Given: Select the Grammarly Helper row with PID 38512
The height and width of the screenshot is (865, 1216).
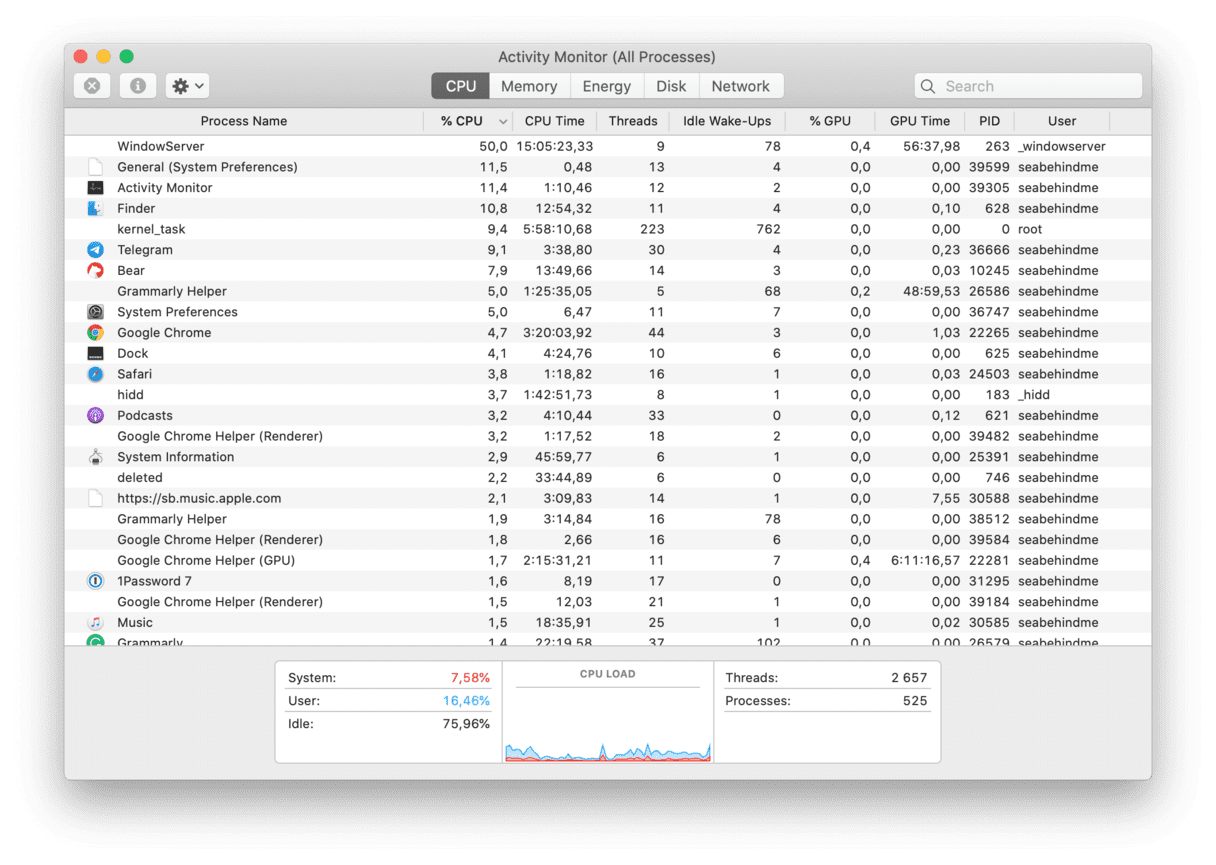Looking at the screenshot, I should pyautogui.click(x=608, y=519).
